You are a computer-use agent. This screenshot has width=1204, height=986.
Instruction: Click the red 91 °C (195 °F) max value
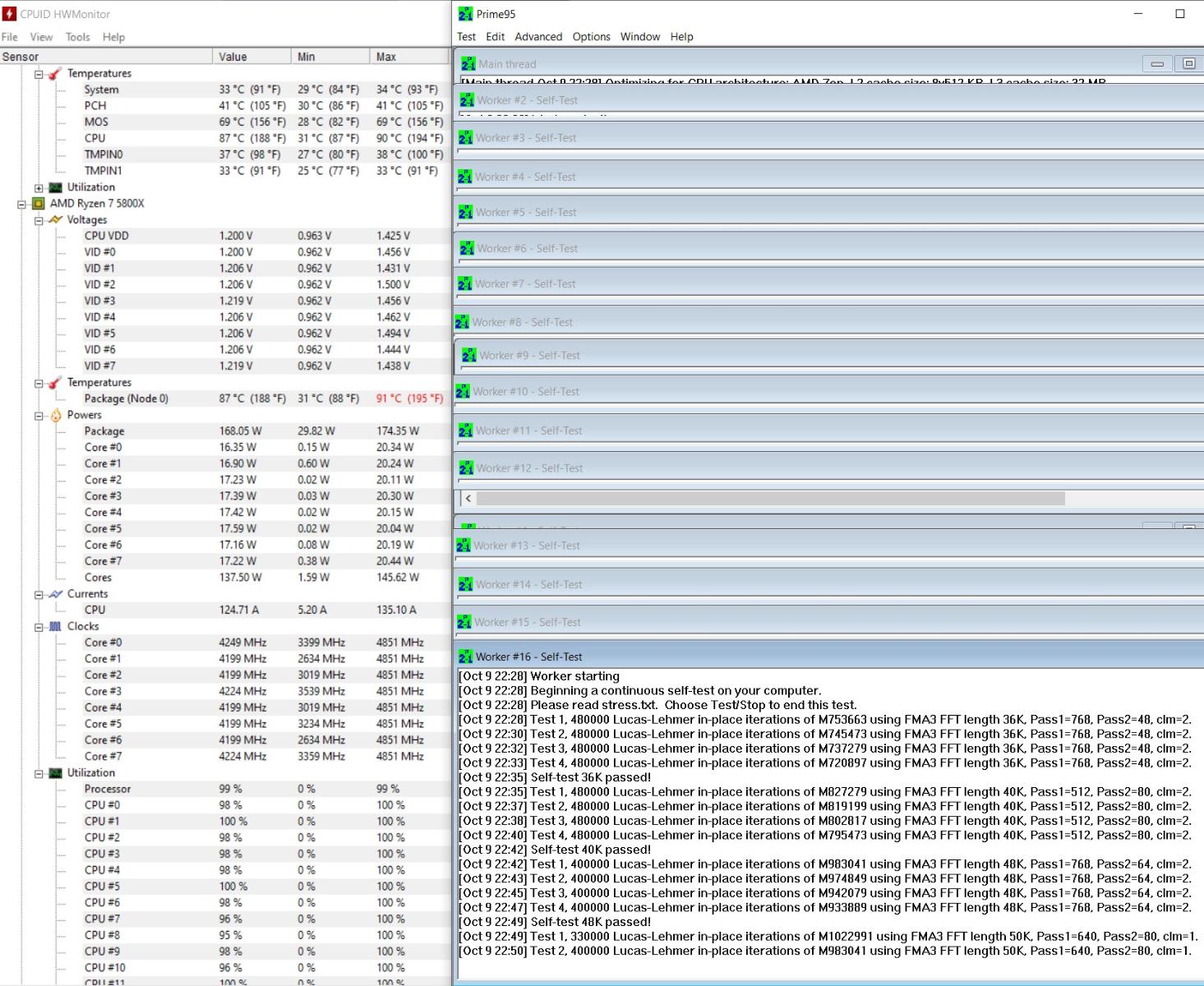[409, 399]
